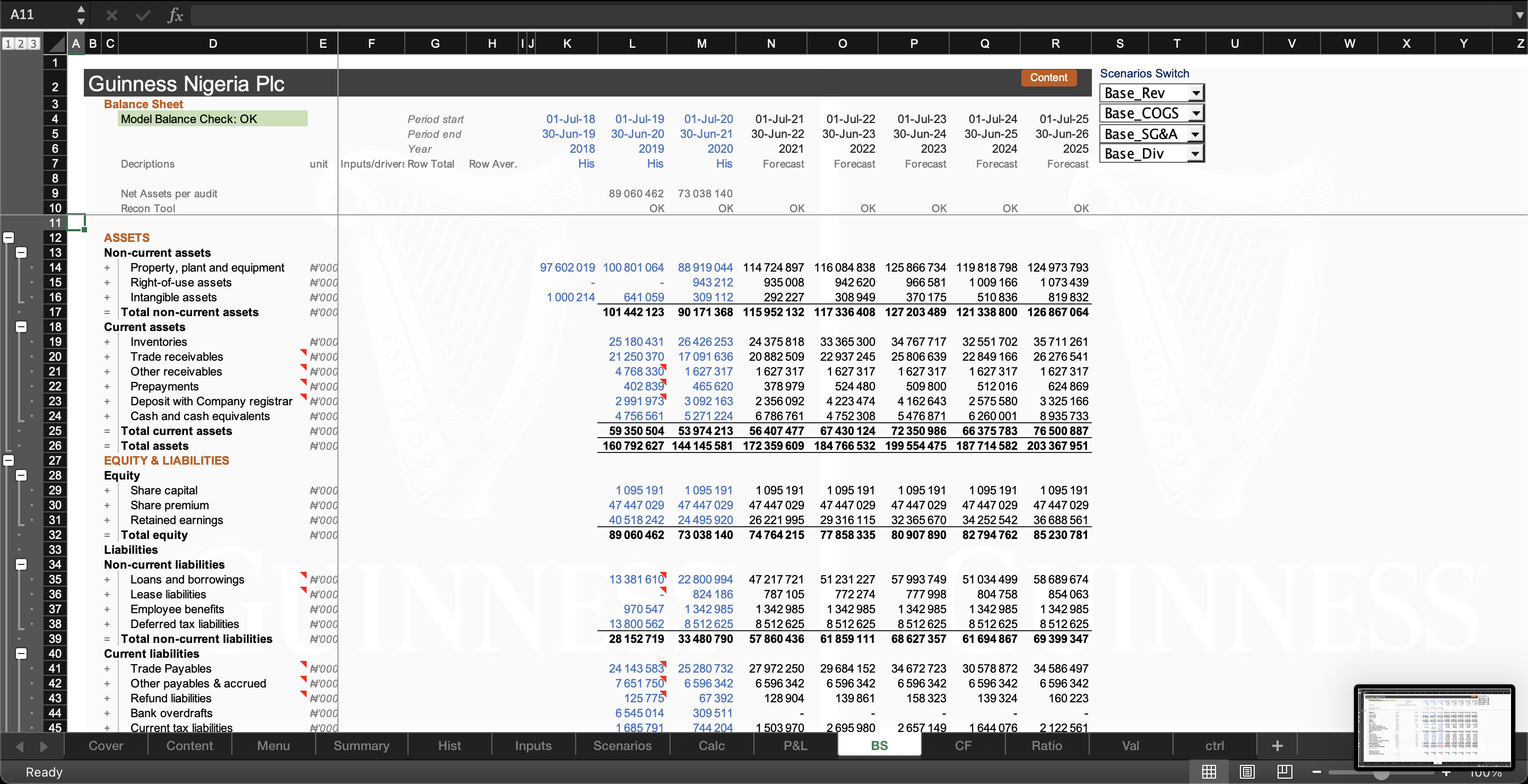Click the orange Content button
Screen dimensions: 1528x784
click(1048, 77)
